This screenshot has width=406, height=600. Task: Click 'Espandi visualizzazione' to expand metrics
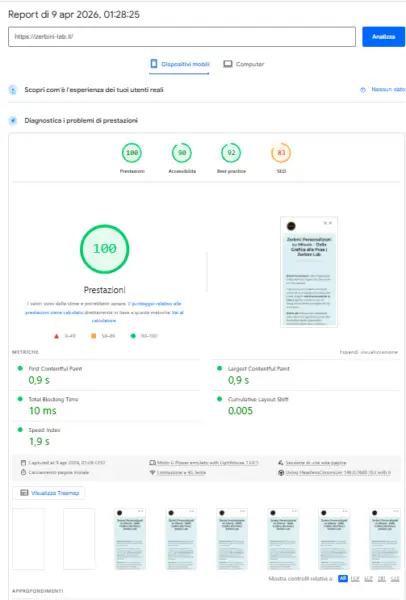(x=368, y=352)
